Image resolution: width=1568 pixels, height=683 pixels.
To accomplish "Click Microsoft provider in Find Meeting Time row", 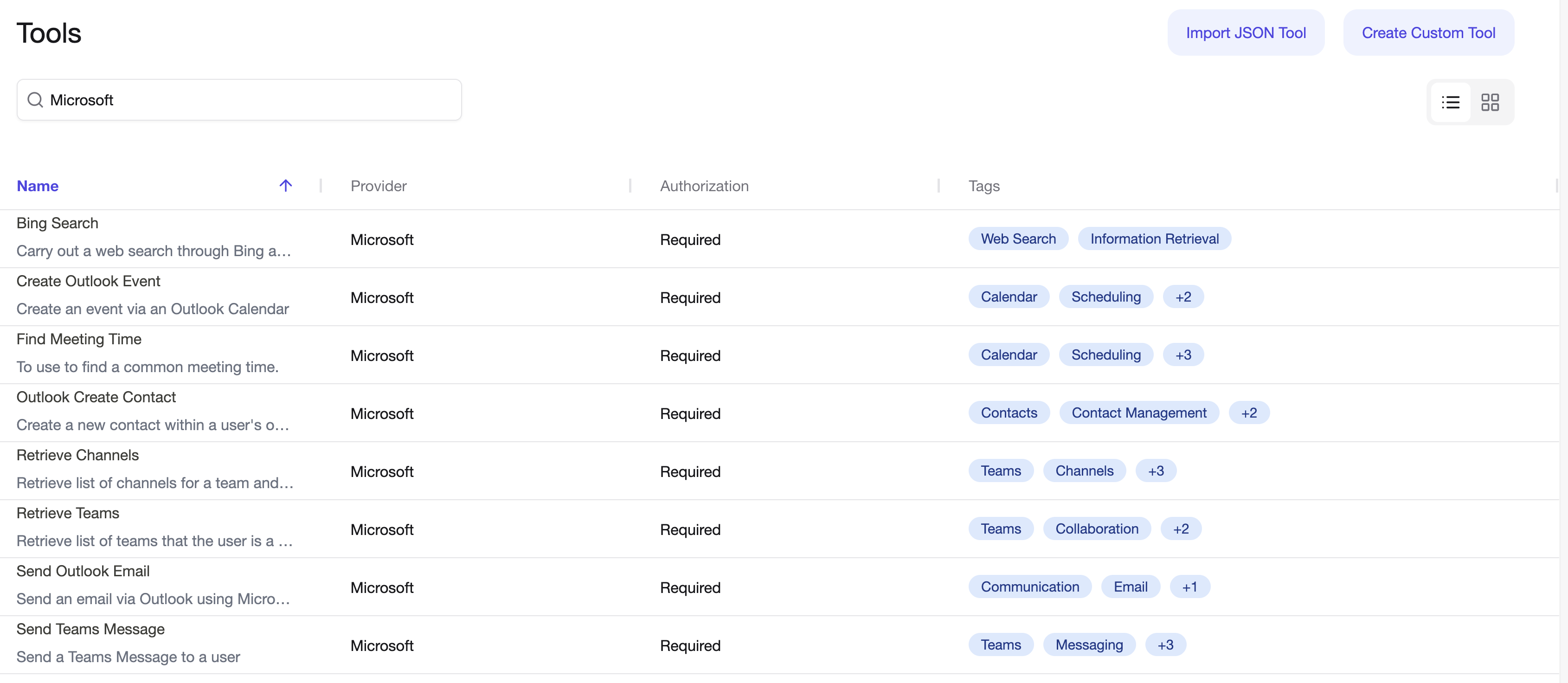I will (x=382, y=355).
